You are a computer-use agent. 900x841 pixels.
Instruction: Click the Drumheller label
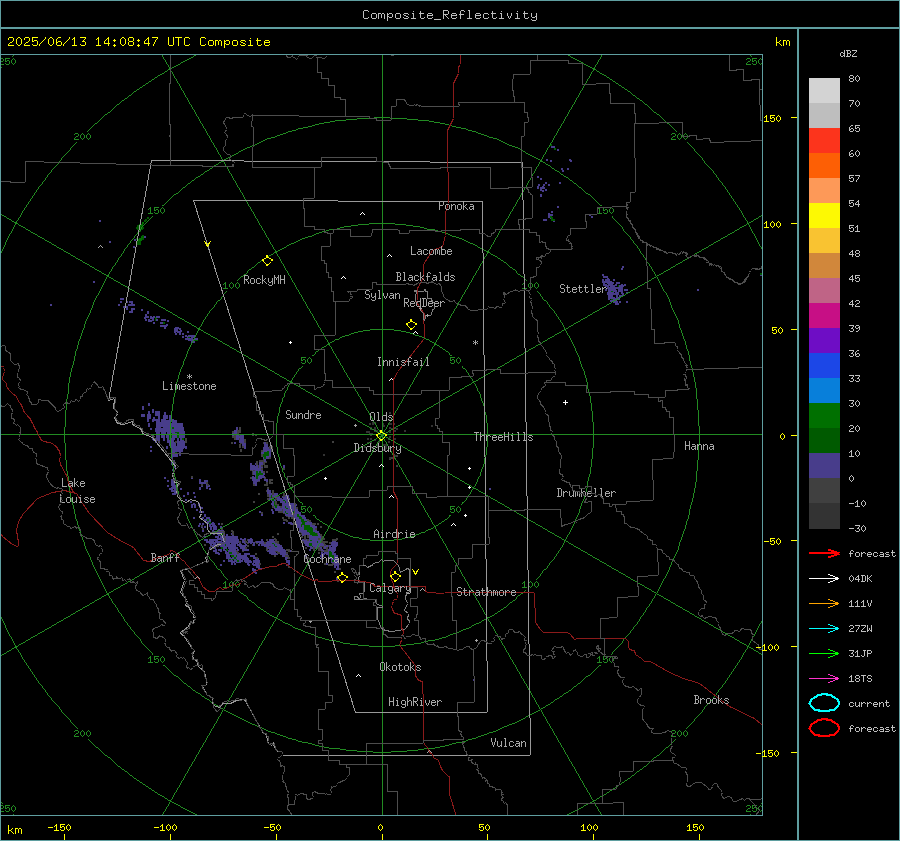(586, 493)
